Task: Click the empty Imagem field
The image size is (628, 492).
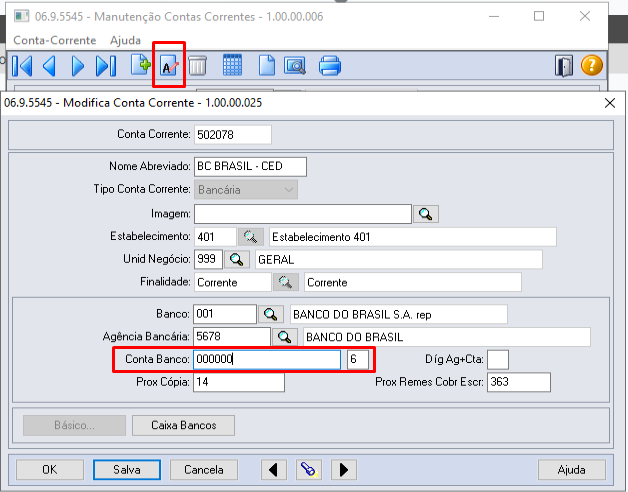Action: tap(303, 214)
